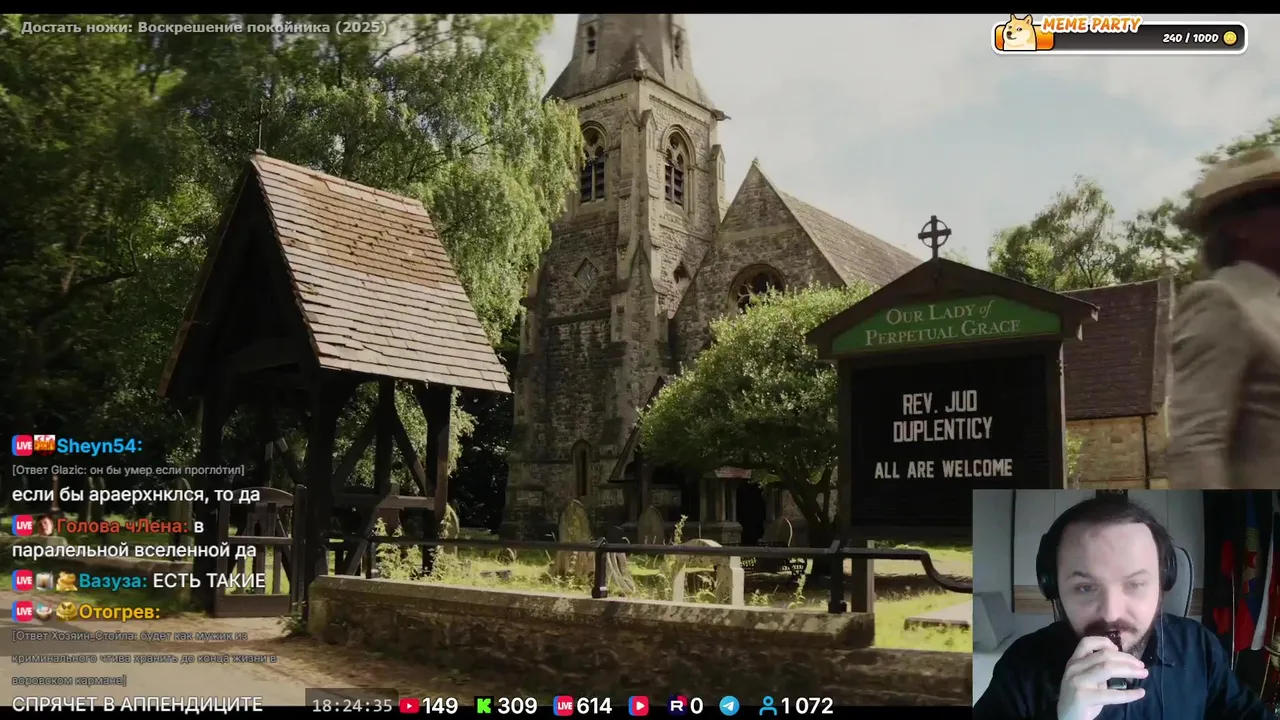Click the YouTube viewer count 149
The height and width of the screenshot is (720, 1280).
pyautogui.click(x=440, y=706)
